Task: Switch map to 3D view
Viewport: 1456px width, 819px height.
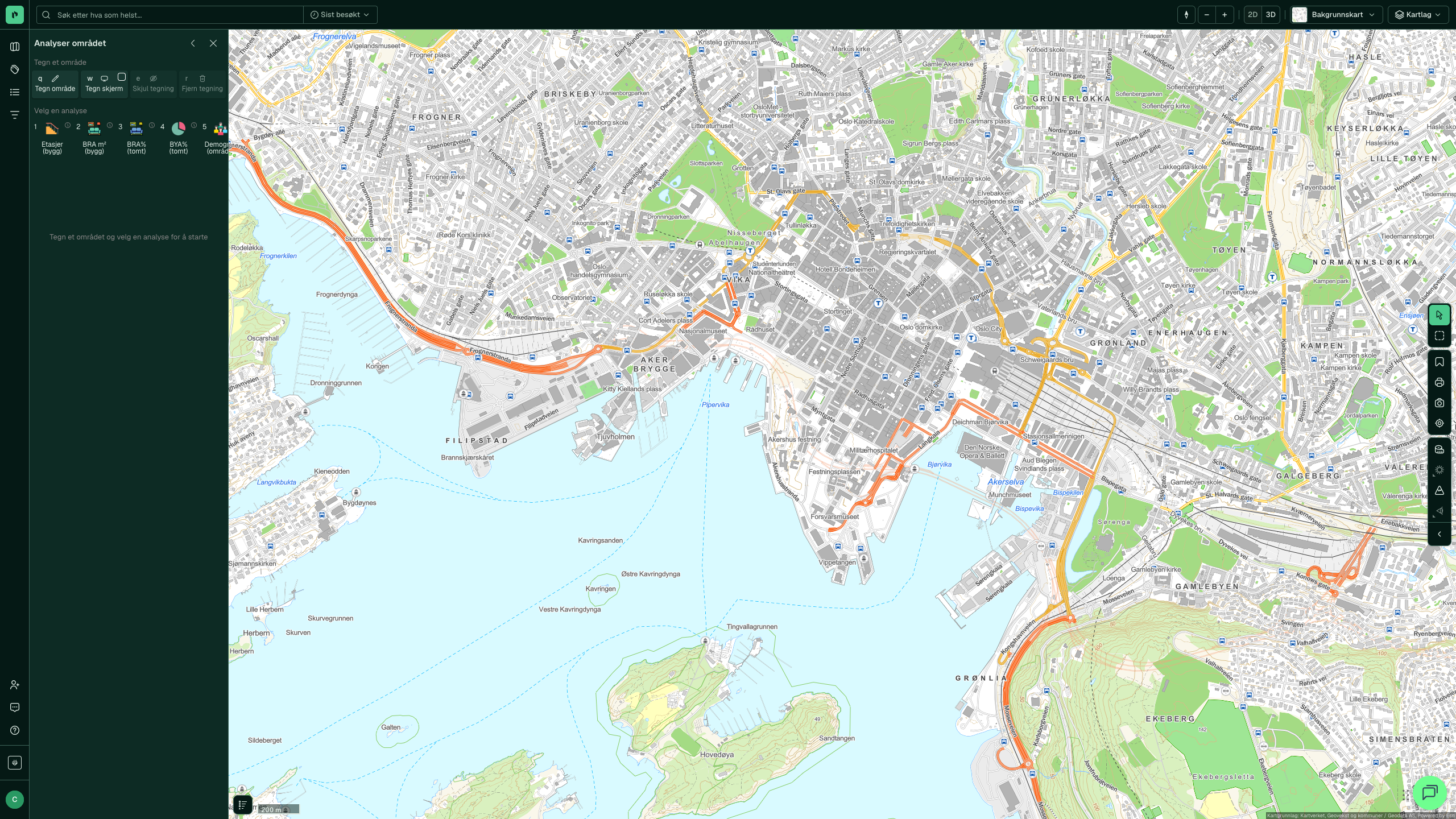Action: [1271, 15]
